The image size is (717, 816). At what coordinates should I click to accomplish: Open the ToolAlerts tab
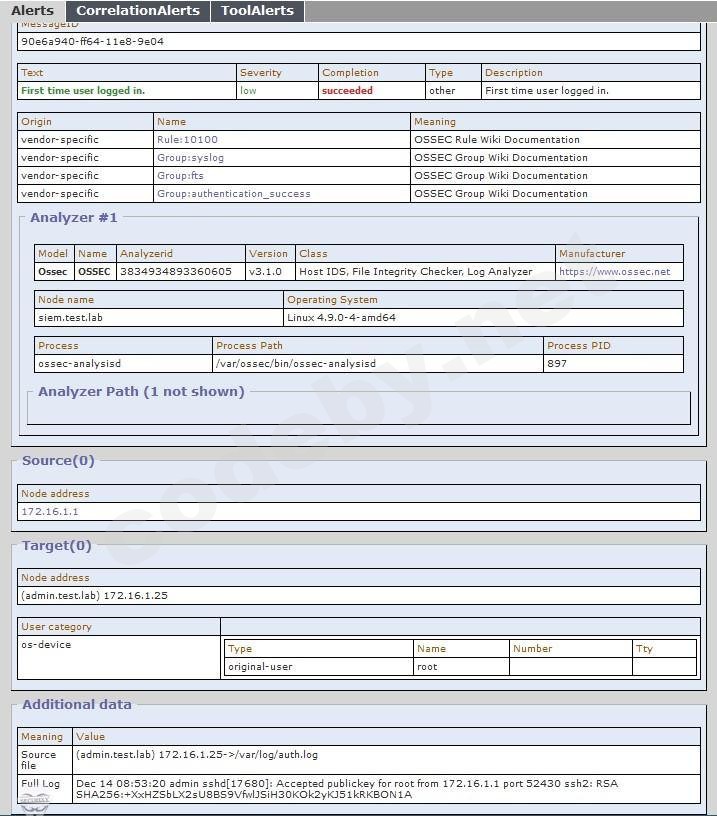pos(257,11)
